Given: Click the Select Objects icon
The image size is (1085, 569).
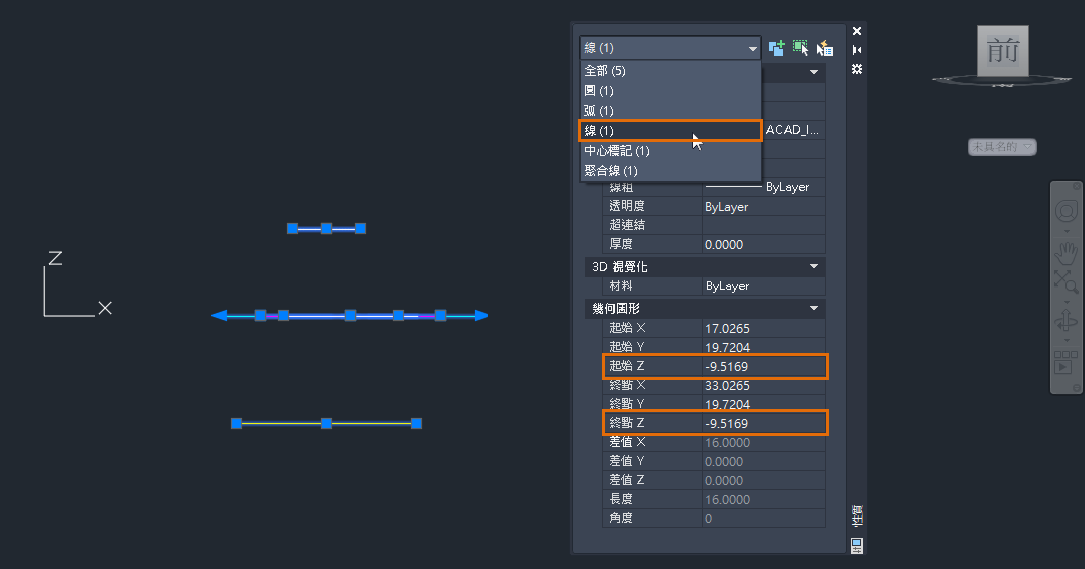Looking at the screenshot, I should click(x=800, y=47).
